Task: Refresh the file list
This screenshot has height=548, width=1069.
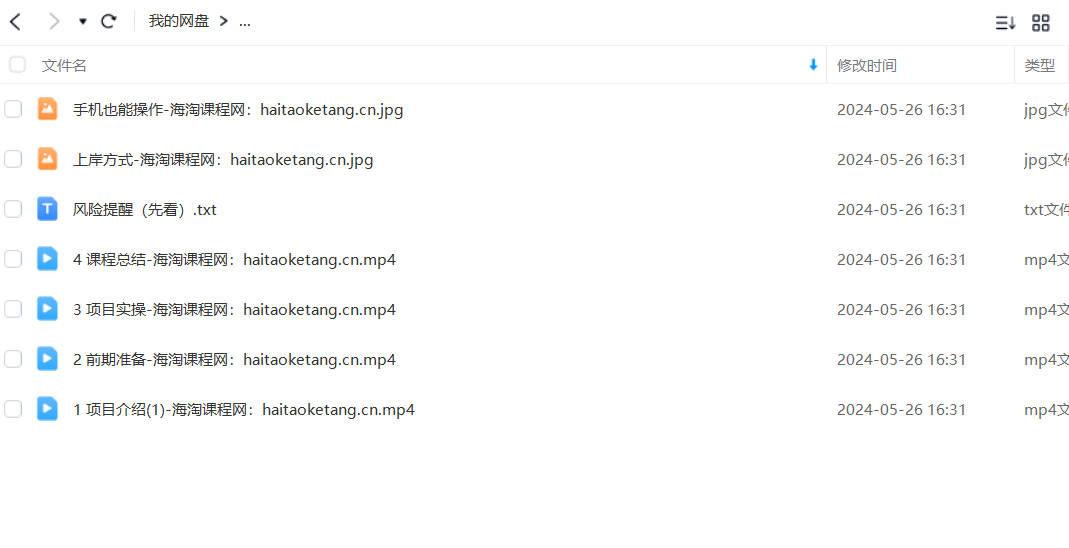Action: point(108,21)
